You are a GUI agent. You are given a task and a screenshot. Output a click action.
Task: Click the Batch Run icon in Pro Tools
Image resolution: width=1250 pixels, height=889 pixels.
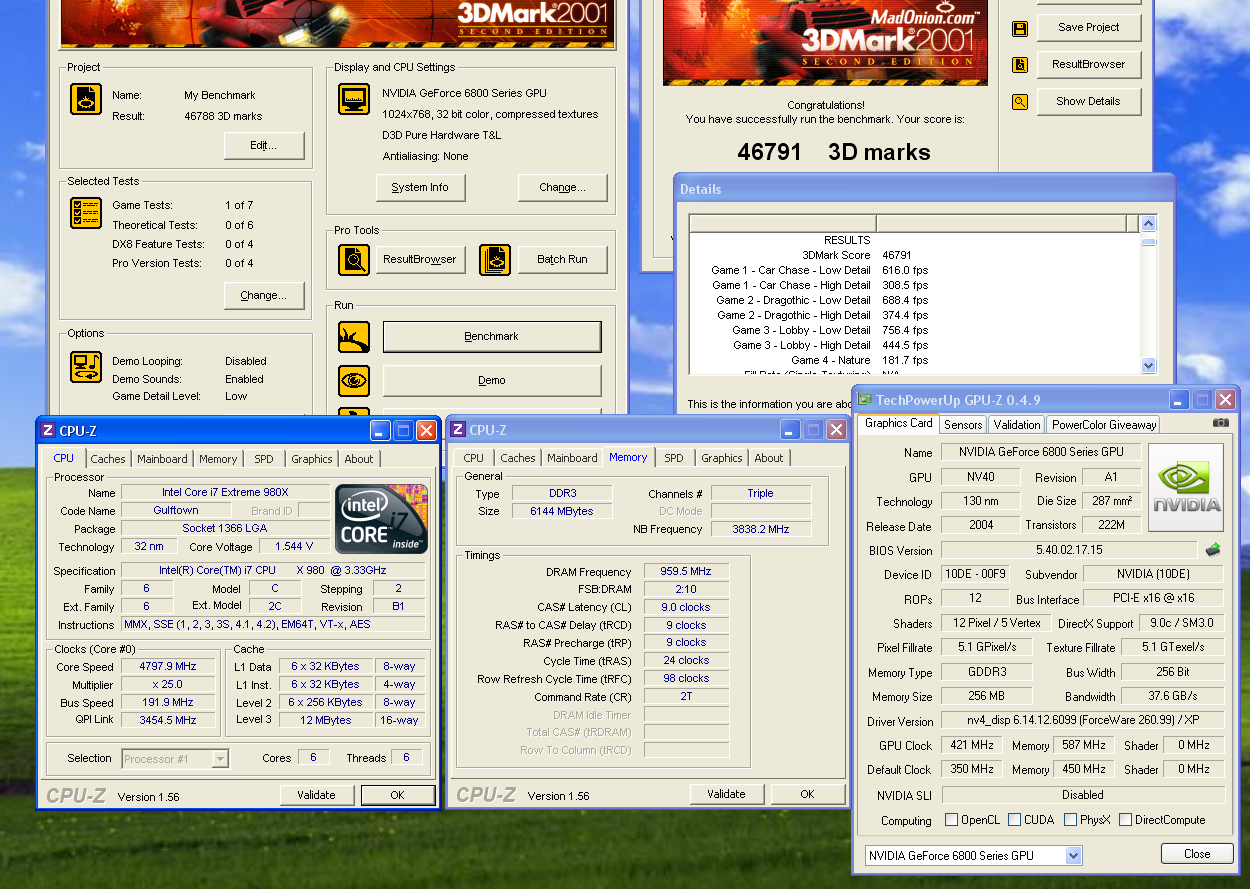coord(494,260)
